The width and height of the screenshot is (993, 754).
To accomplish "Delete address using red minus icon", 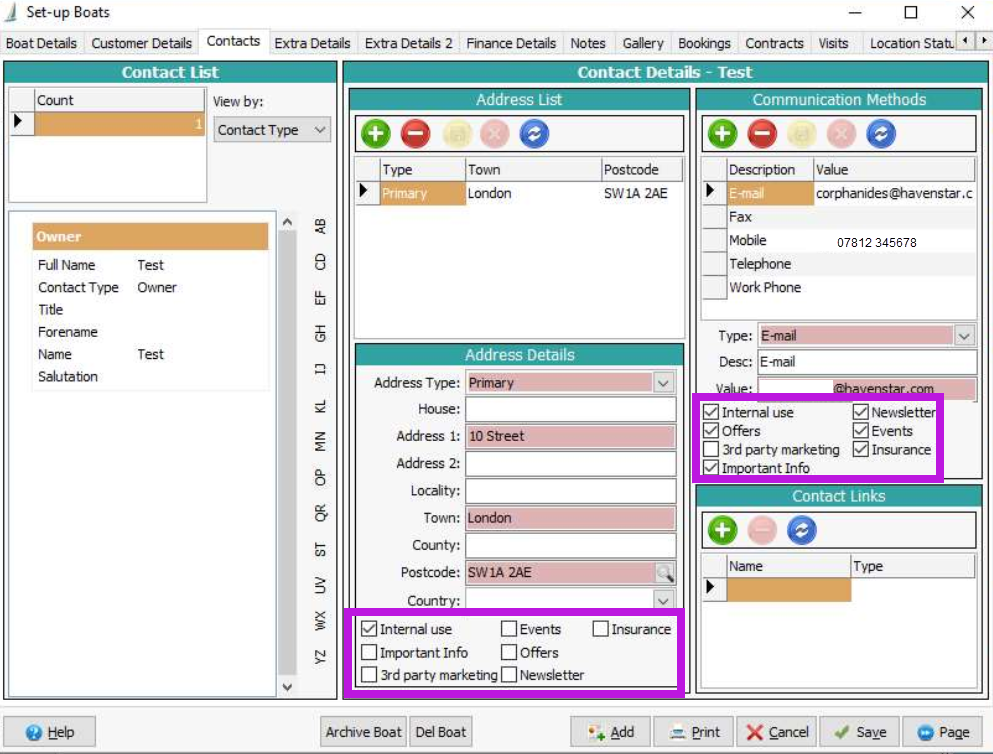I will pyautogui.click(x=416, y=133).
